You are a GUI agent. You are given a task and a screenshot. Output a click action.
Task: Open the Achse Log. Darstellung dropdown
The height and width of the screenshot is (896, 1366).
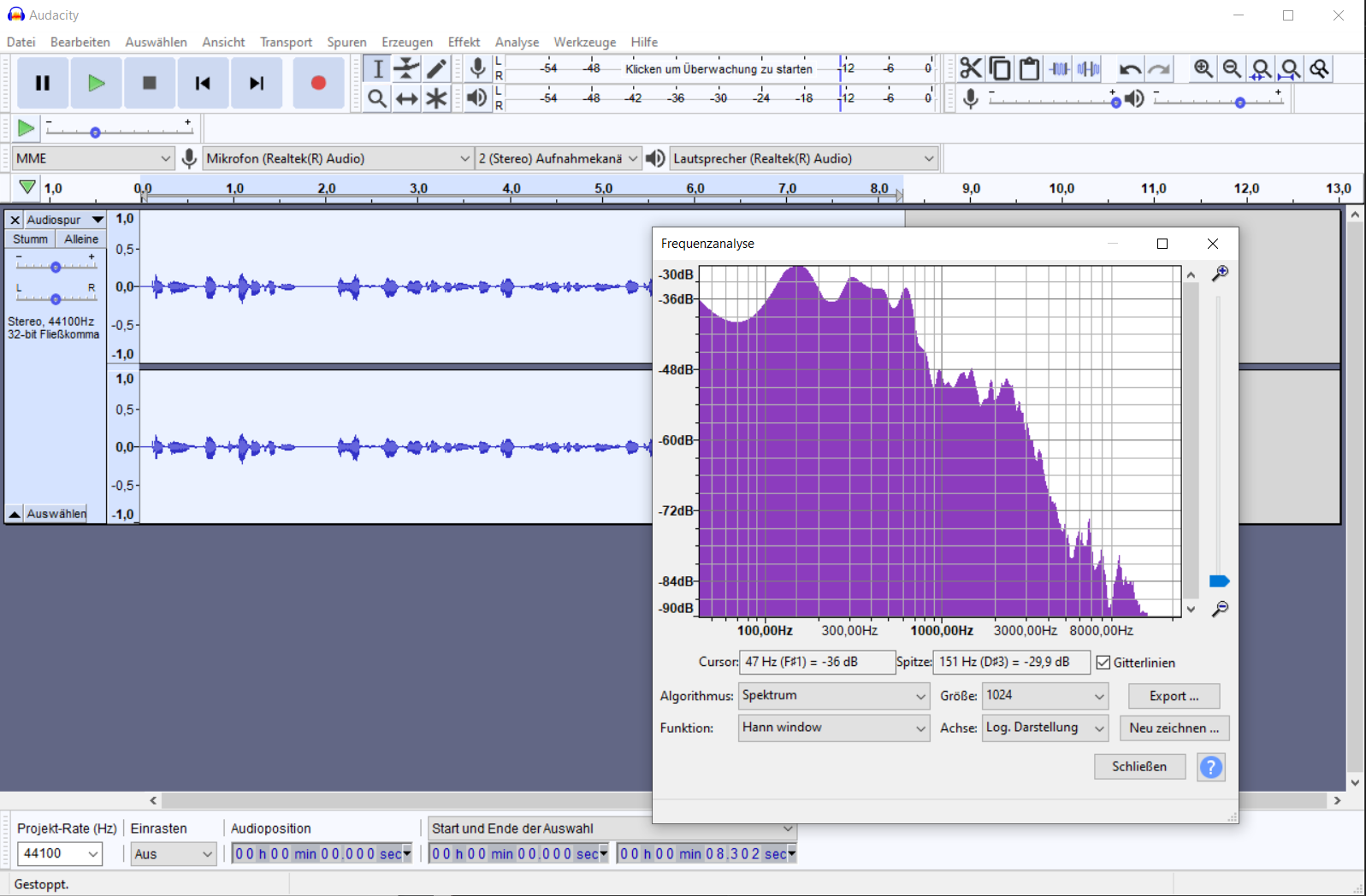click(x=1045, y=728)
